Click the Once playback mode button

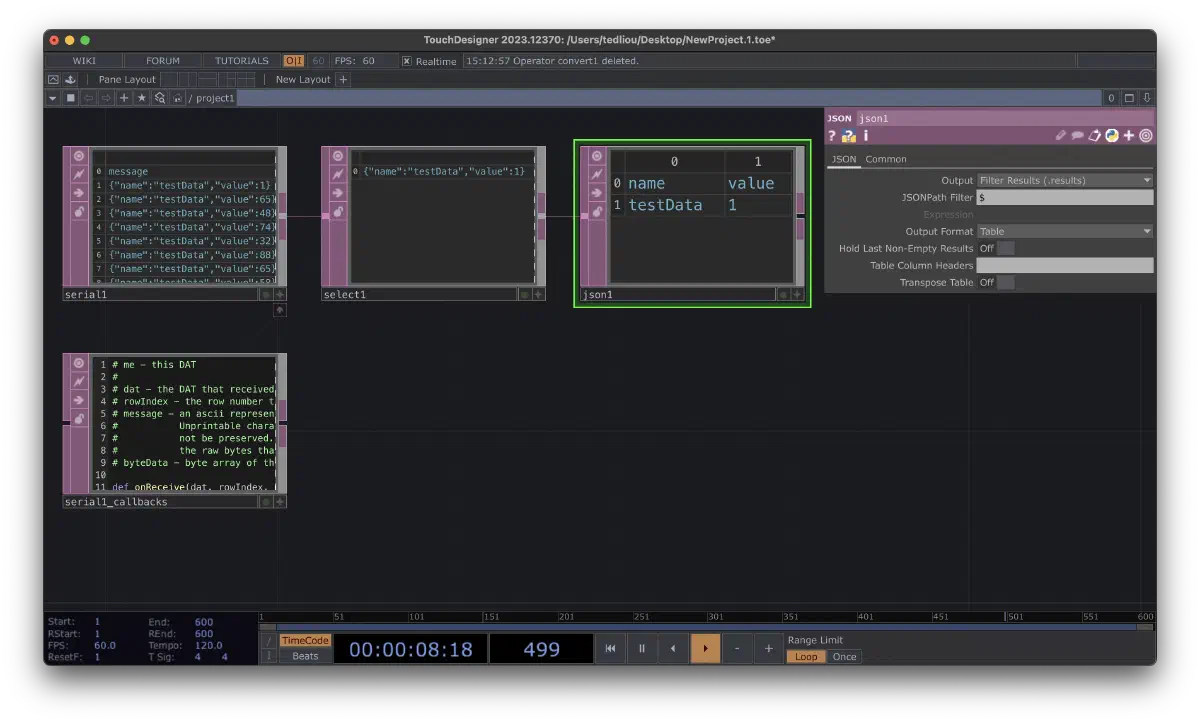pyautogui.click(x=844, y=656)
